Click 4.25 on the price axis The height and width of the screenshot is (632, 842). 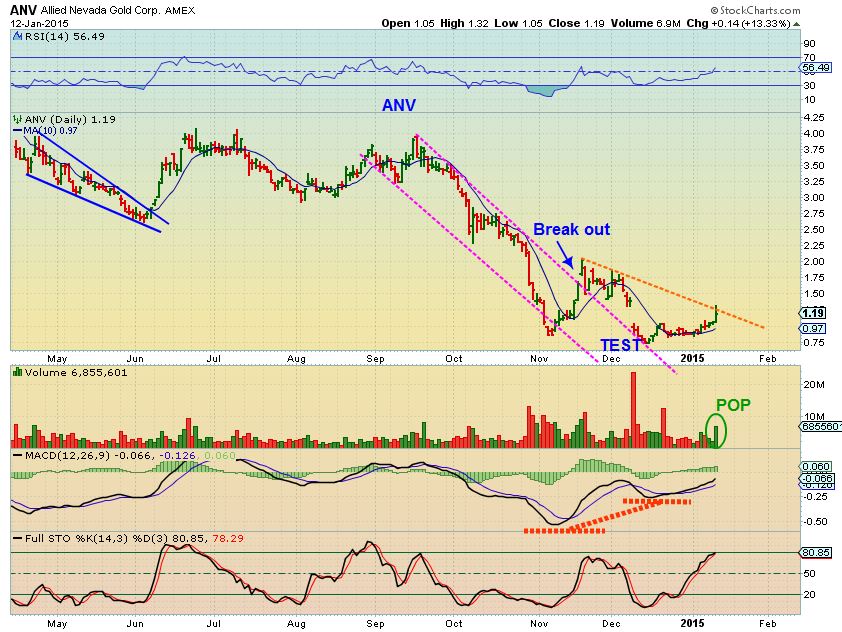[814, 118]
